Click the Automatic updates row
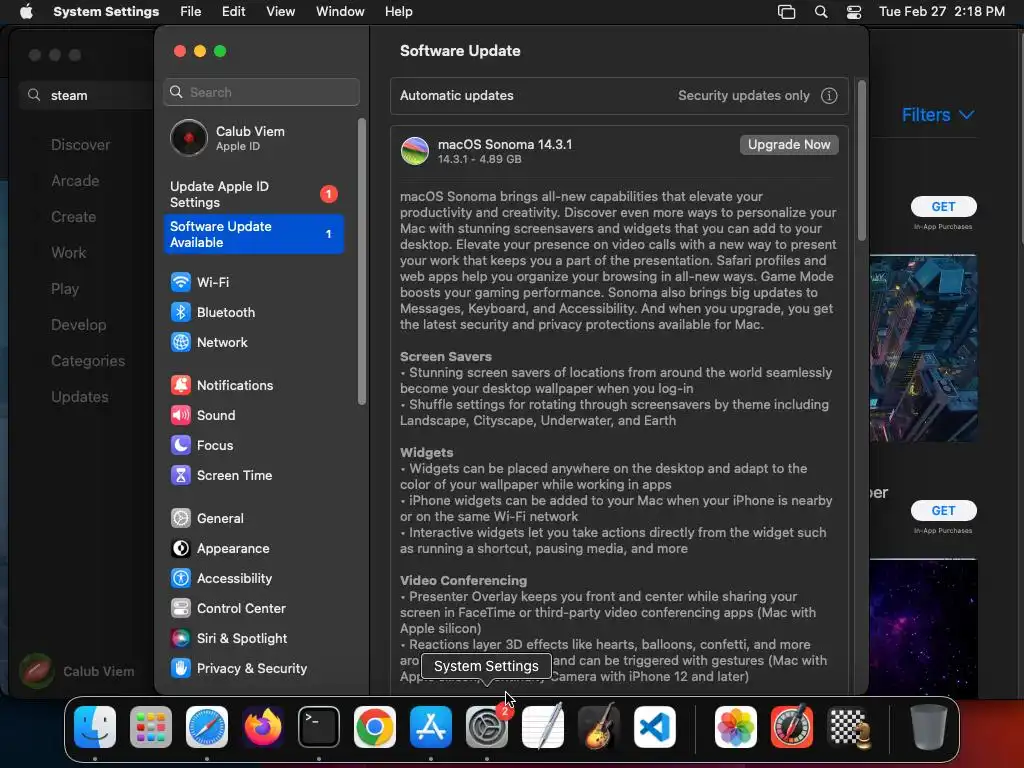The image size is (1024, 768). pos(619,96)
